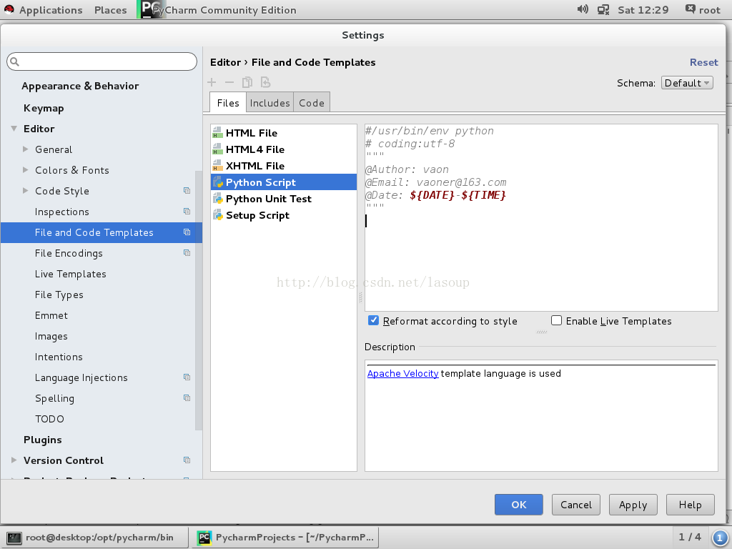Image resolution: width=732 pixels, height=549 pixels.
Task: Select the XHTML File template icon
Action: [x=218, y=166]
